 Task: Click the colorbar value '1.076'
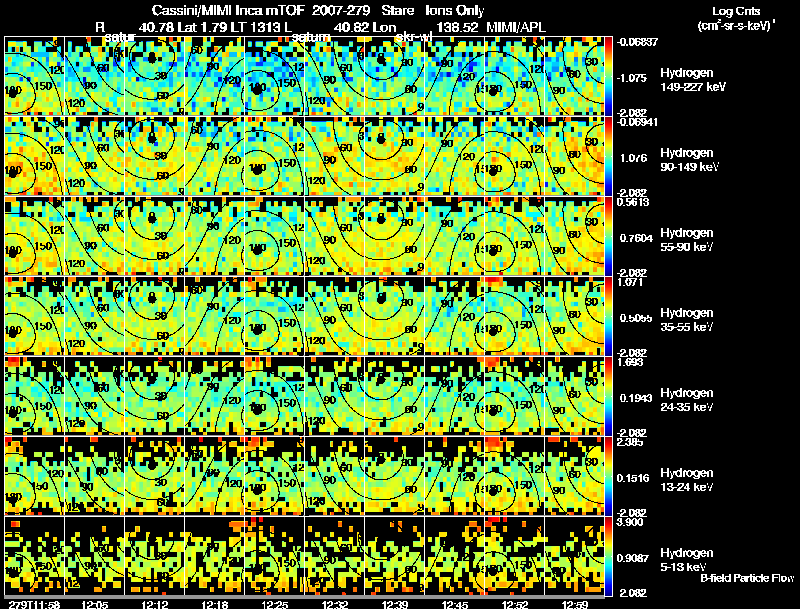click(634, 158)
